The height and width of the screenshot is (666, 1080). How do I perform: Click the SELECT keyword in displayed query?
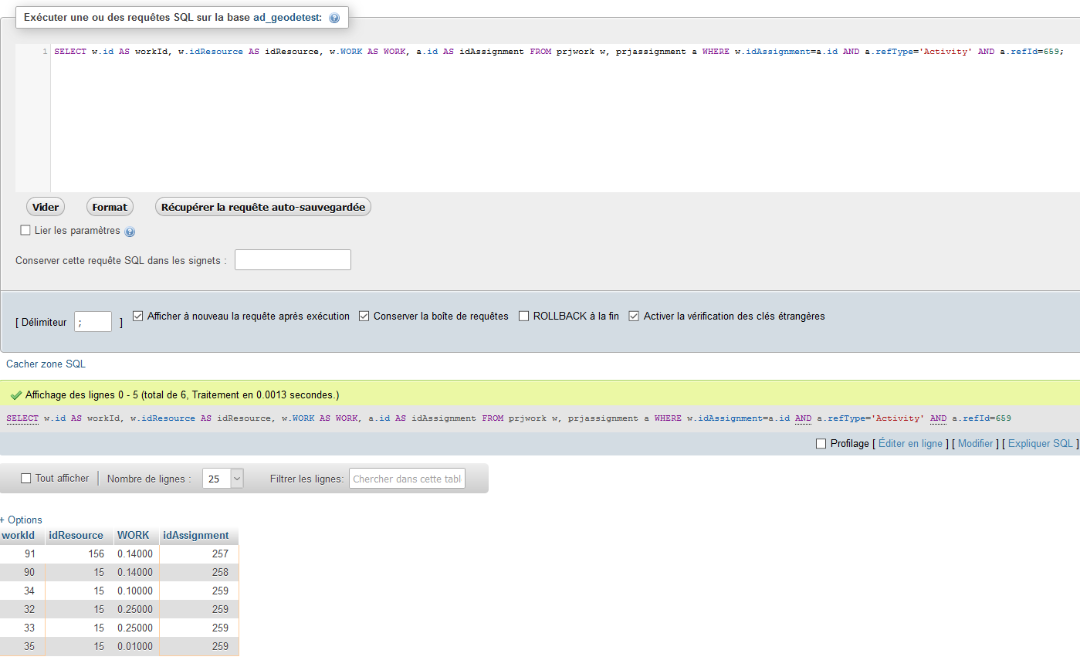coord(23,418)
